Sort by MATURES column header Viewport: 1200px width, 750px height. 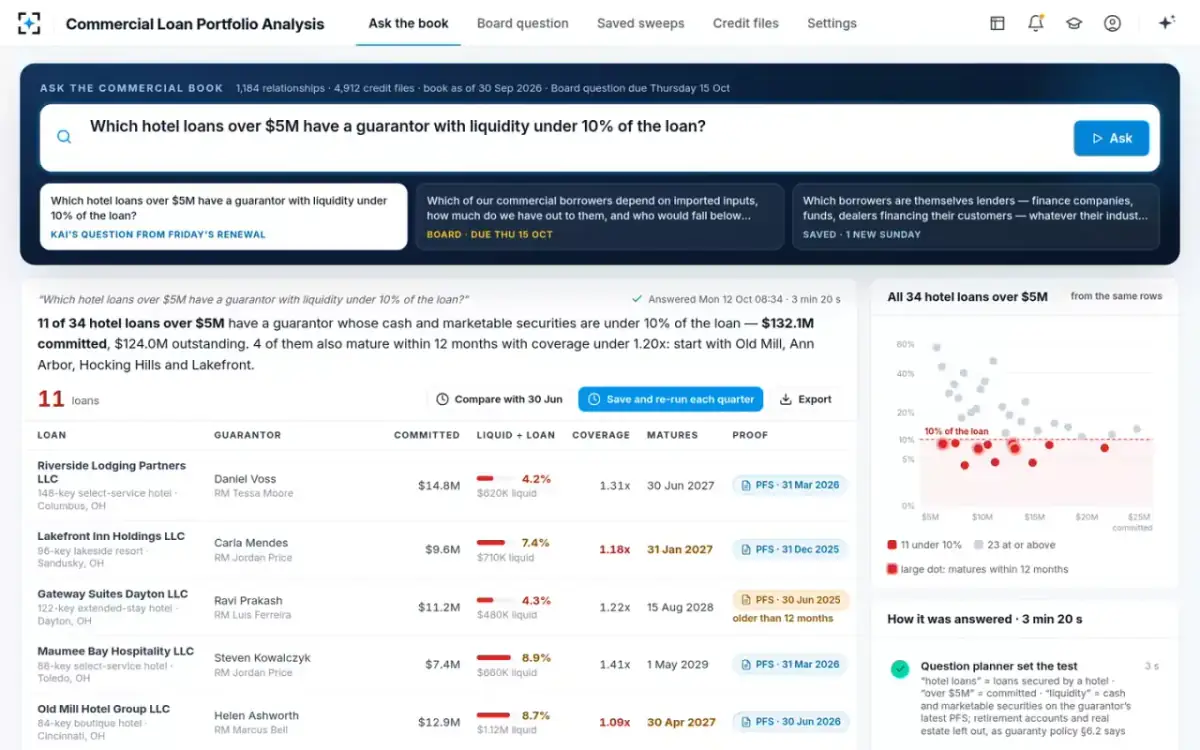[x=672, y=435]
